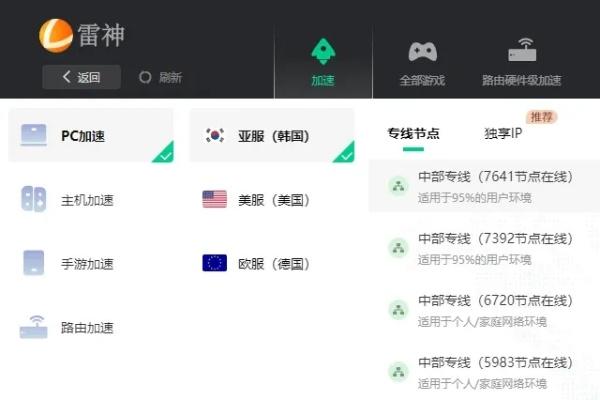The height and width of the screenshot is (400, 600).
Task: Click the rocket icon above 加速
Action: coord(323,52)
